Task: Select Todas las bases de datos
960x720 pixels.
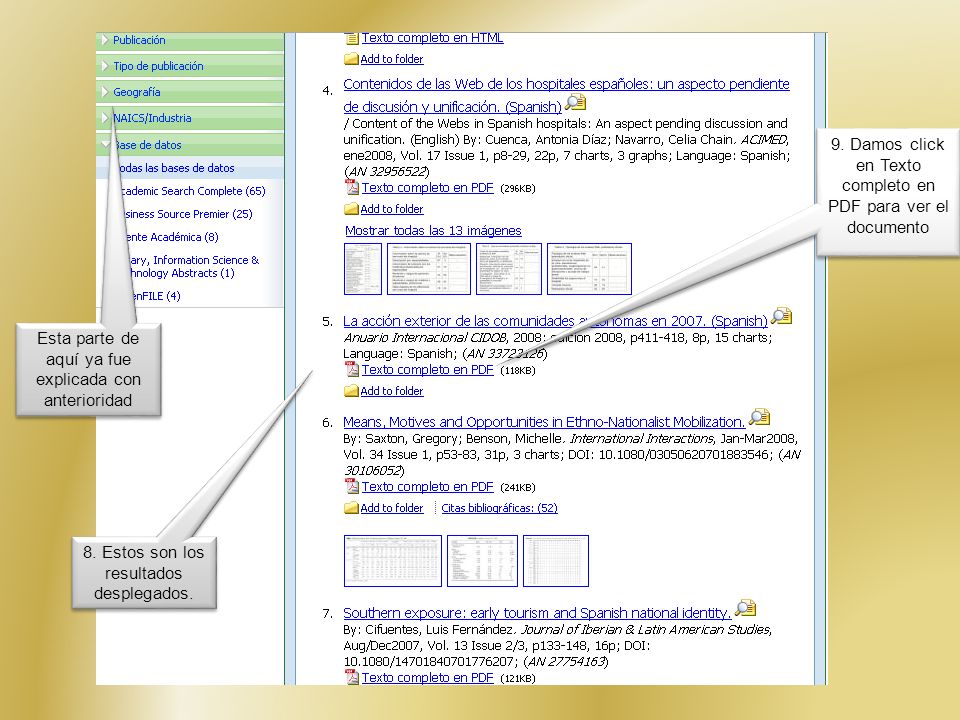Action: (x=175, y=168)
